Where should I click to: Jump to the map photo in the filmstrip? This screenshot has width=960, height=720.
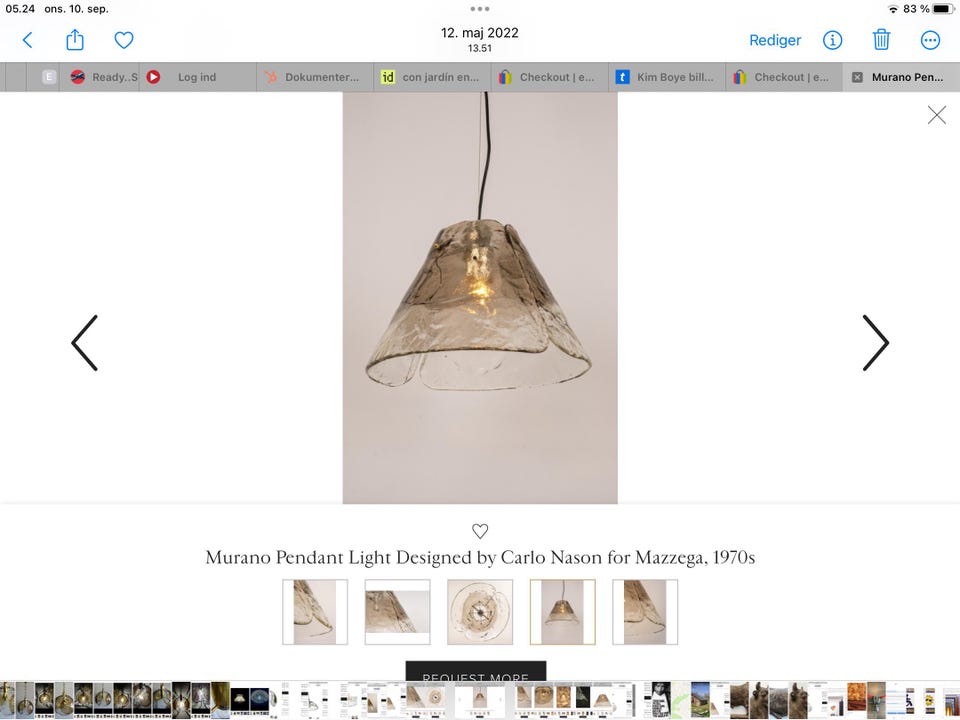pyautogui.click(x=680, y=700)
